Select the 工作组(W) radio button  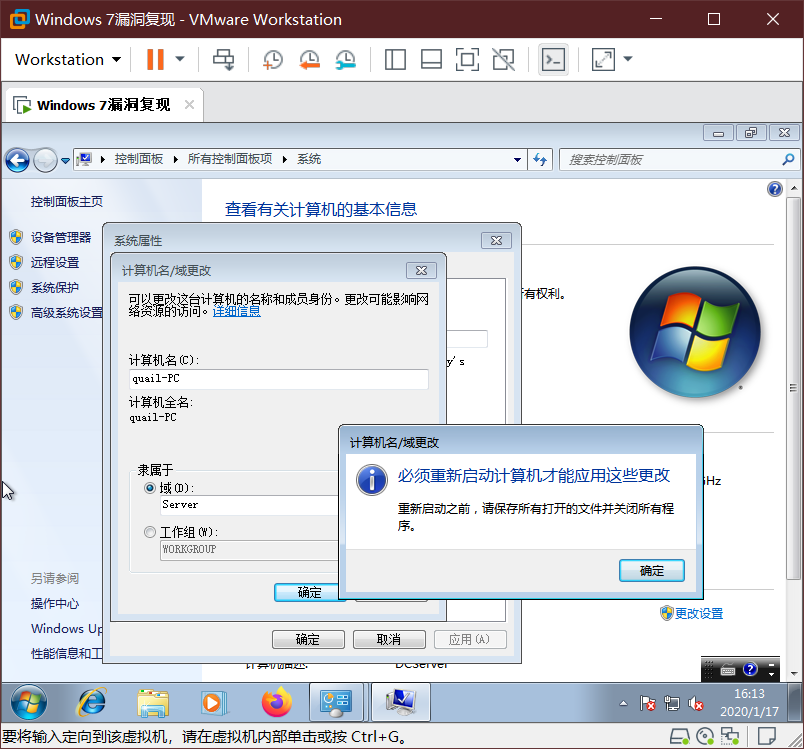[150, 532]
